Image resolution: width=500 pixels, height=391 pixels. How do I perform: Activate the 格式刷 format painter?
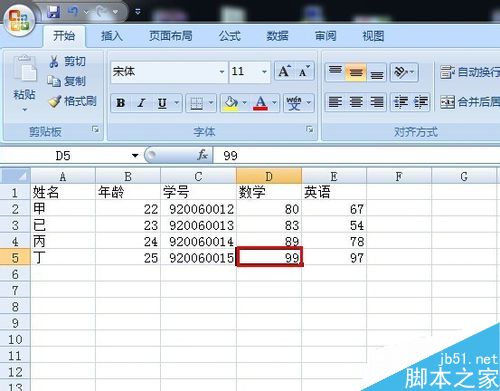[x=72, y=101]
